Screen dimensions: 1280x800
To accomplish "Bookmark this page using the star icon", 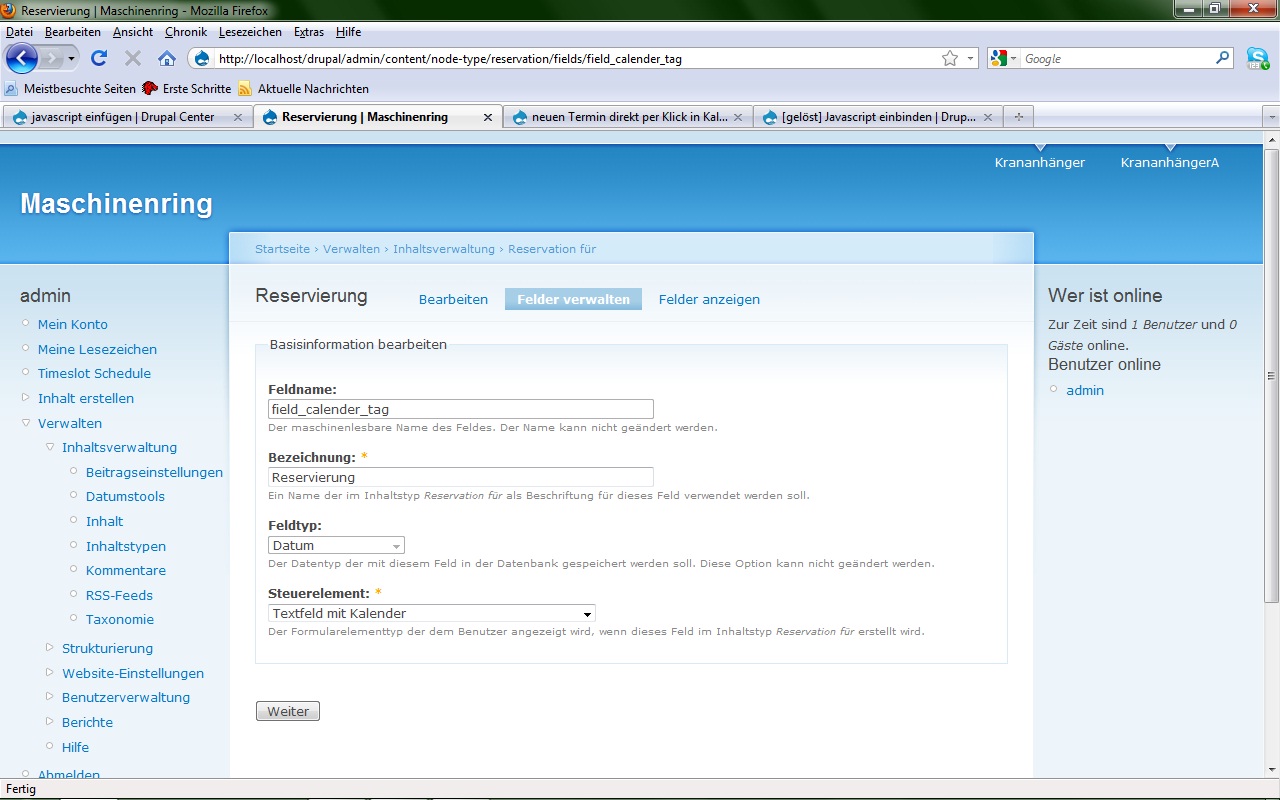I will tap(949, 59).
